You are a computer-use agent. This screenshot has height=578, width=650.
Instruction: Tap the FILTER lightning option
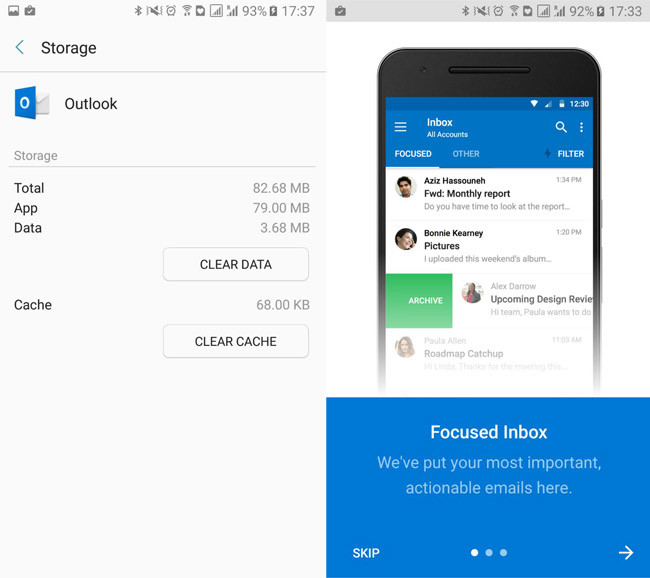(x=564, y=154)
